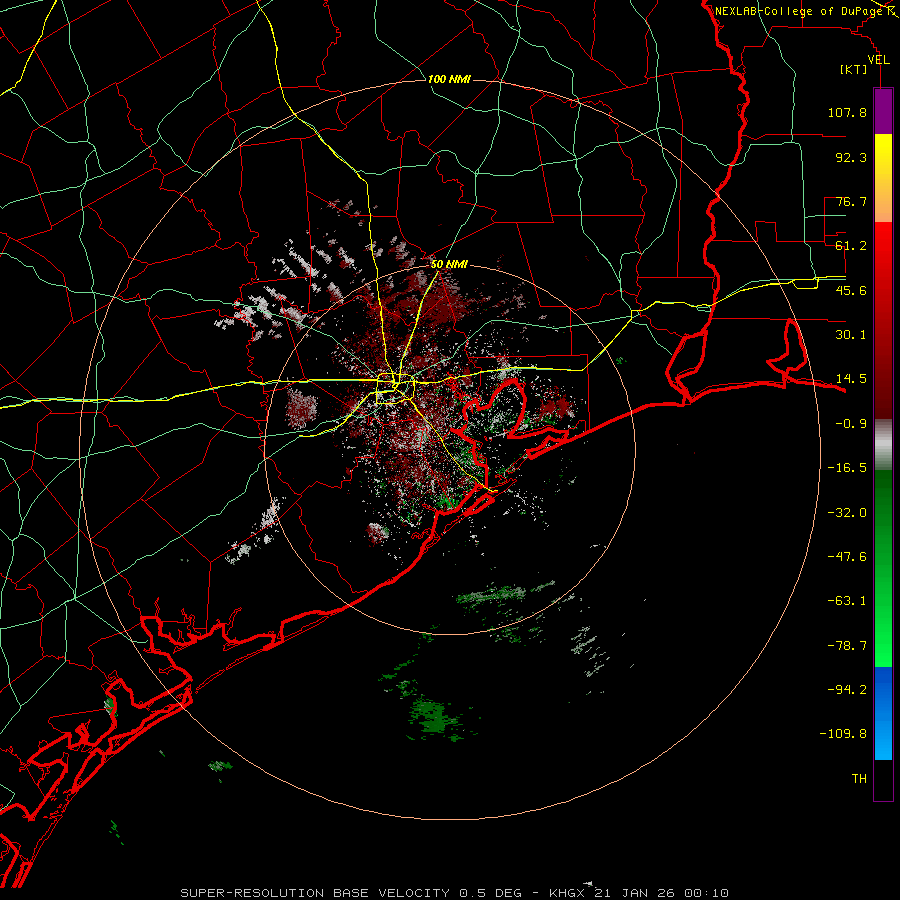Click the 100 NMI range ring label
Image resolution: width=900 pixels, height=900 pixels.
pyautogui.click(x=449, y=79)
